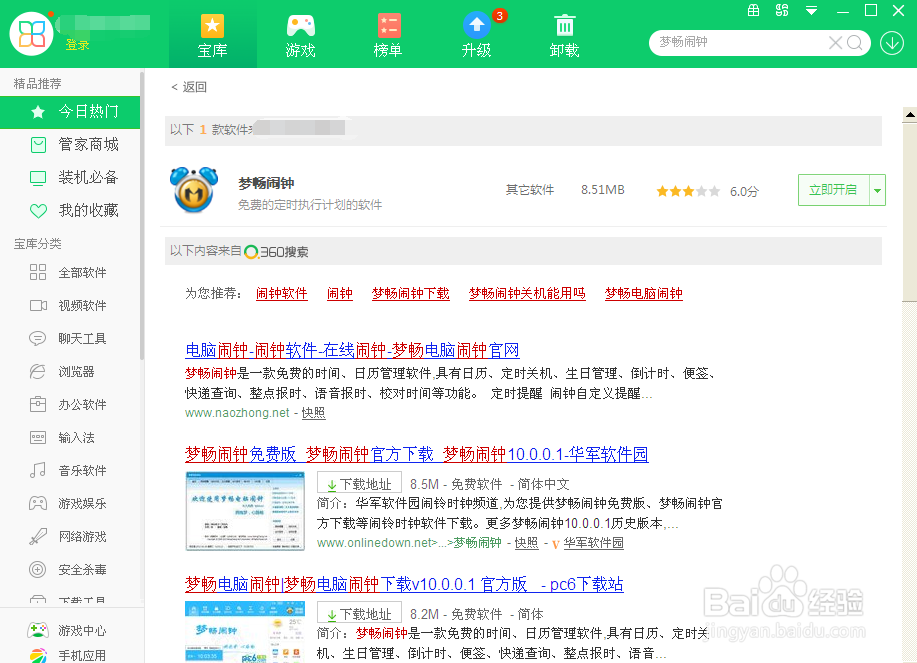Open the 宝库 tab
Viewport: 917px width, 663px height.
tap(212, 35)
